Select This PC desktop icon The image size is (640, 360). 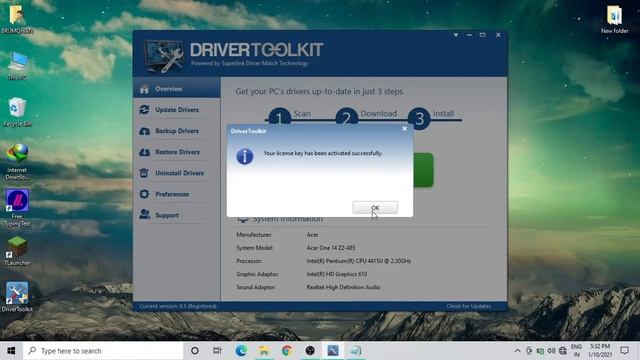pyautogui.click(x=17, y=65)
